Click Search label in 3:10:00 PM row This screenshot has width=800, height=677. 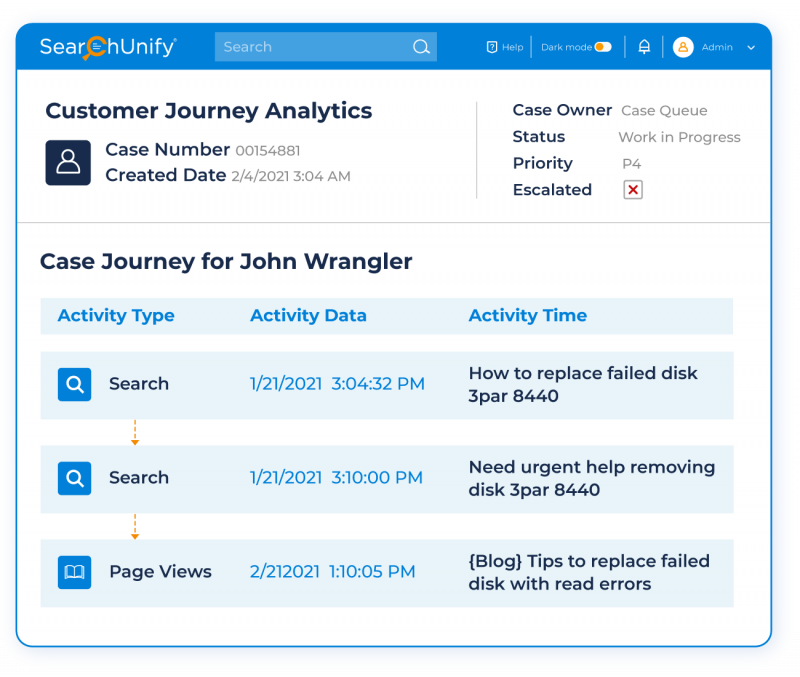coord(139,478)
